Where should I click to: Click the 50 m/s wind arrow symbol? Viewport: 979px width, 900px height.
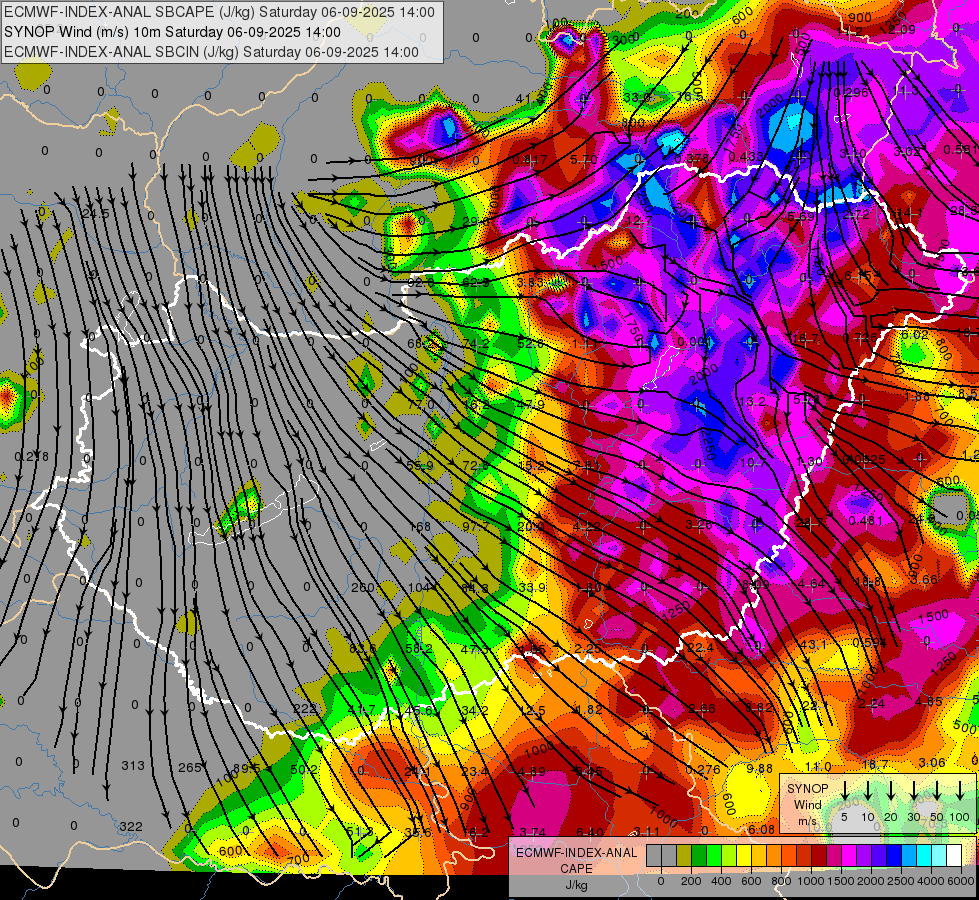pyautogui.click(x=937, y=790)
